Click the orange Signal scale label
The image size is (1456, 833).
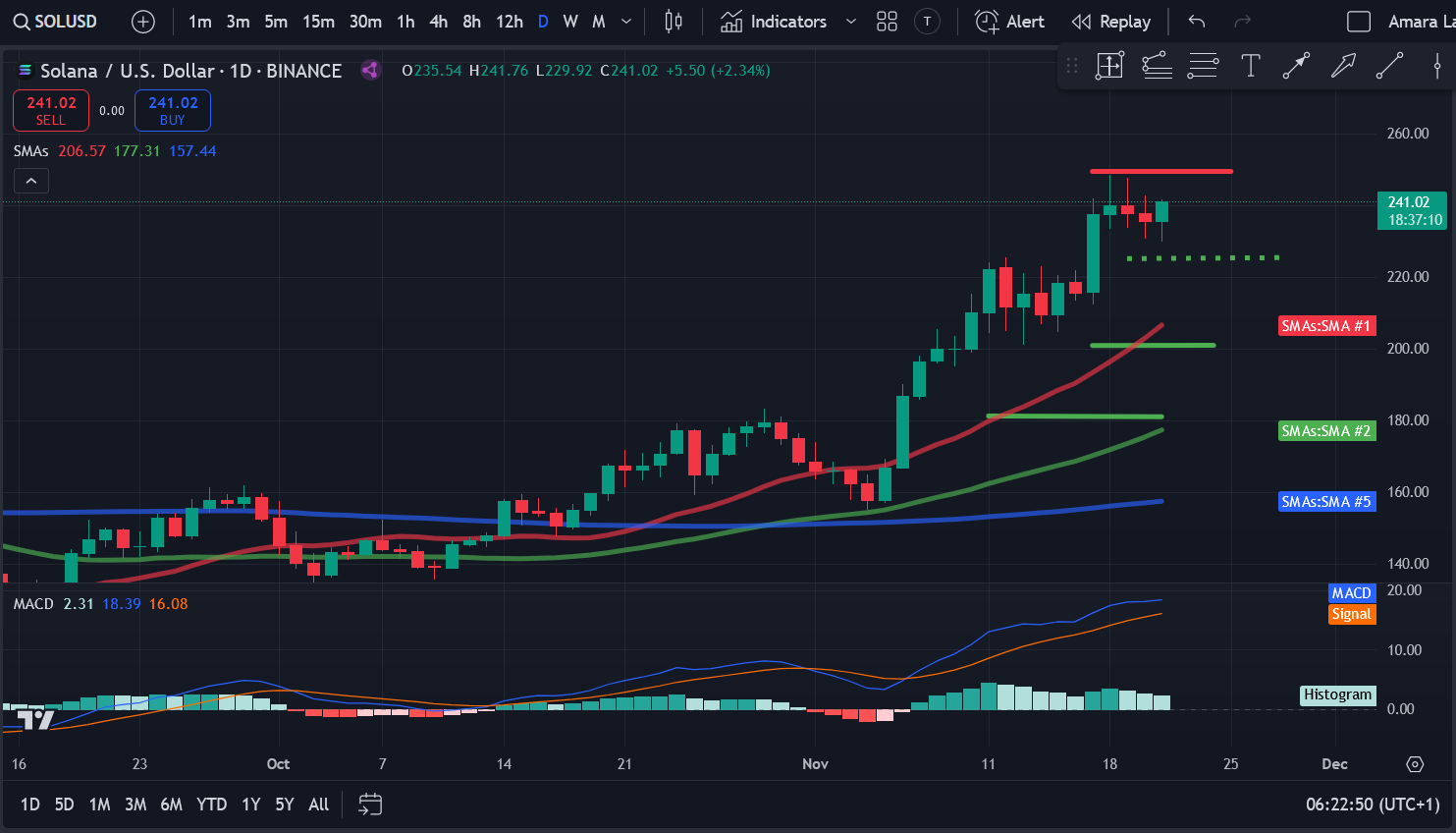click(1351, 614)
